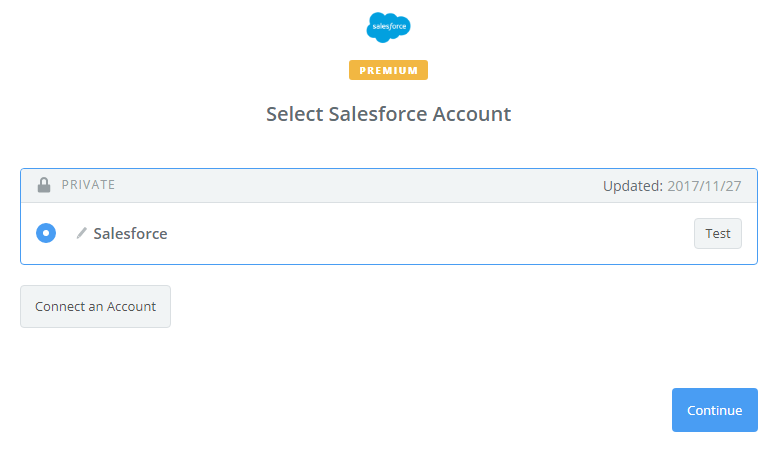776x454 pixels.
Task: Click the Salesforce account name text
Action: pyautogui.click(x=131, y=234)
